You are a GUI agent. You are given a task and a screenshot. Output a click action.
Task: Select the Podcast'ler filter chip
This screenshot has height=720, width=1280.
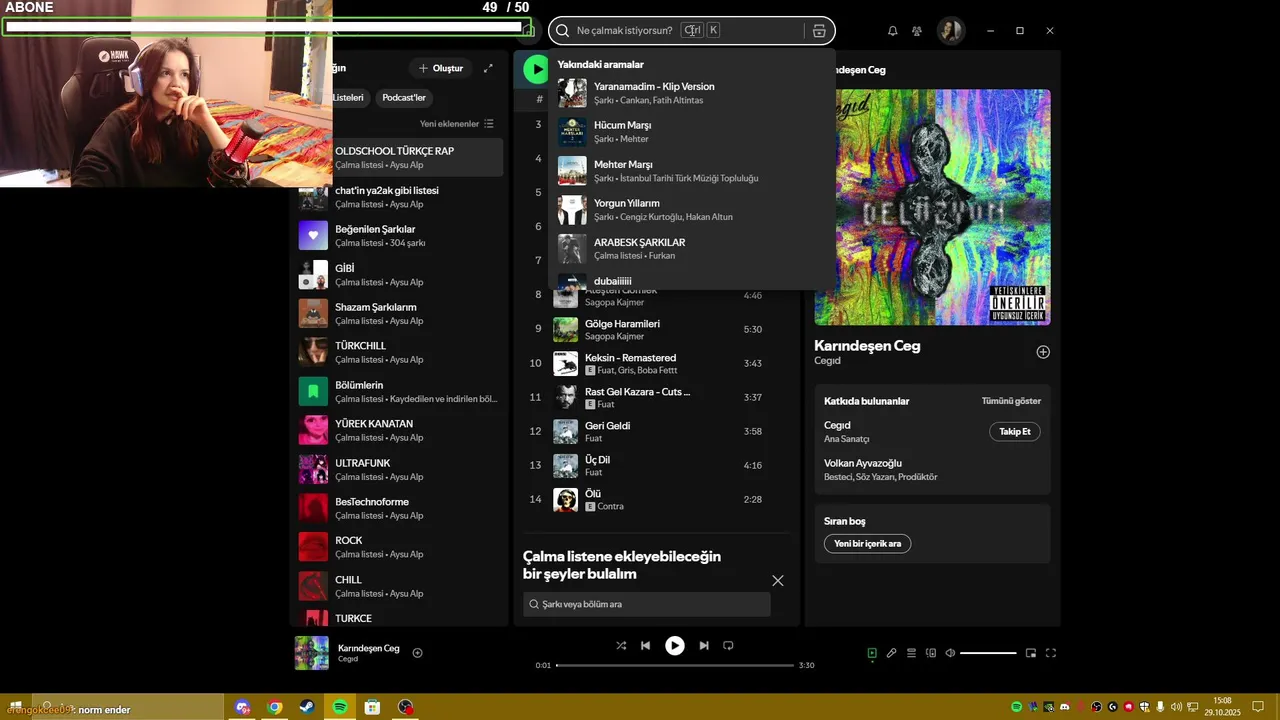(404, 98)
